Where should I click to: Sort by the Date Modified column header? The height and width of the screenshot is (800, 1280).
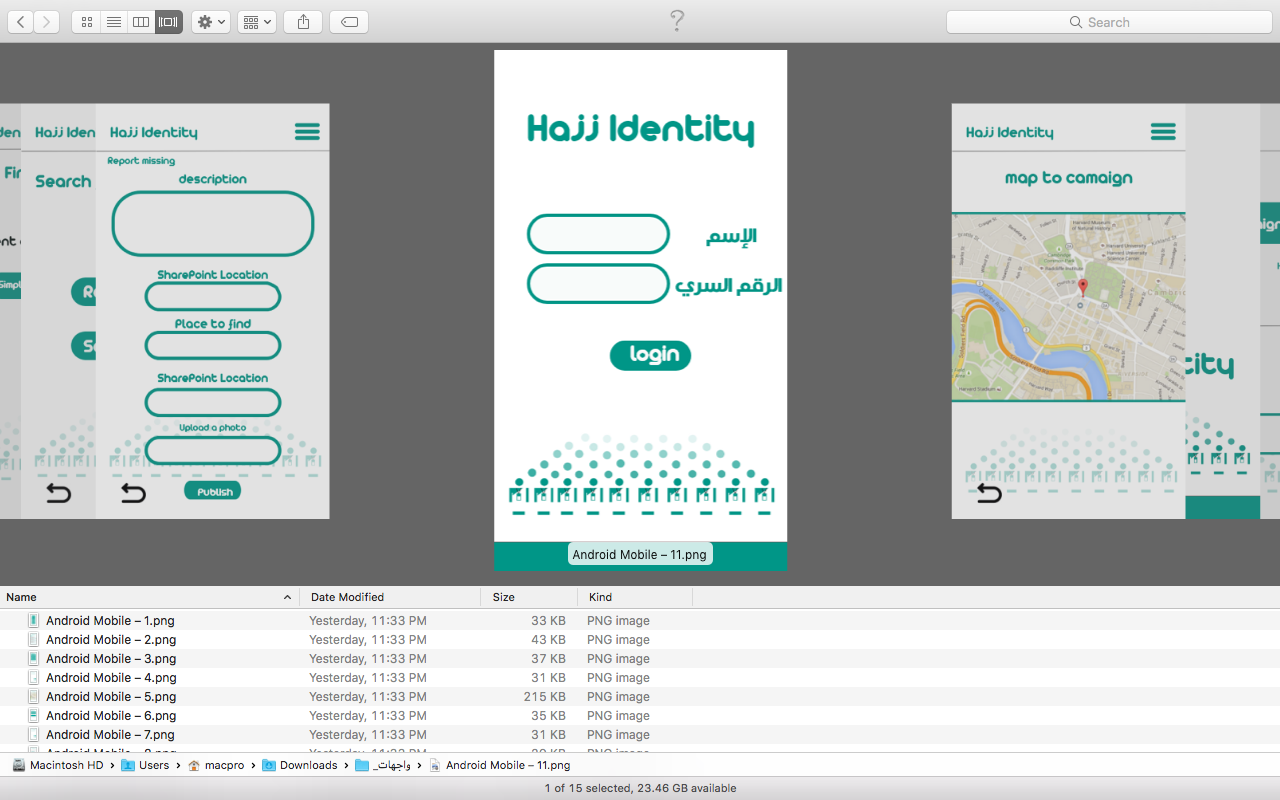click(390, 597)
